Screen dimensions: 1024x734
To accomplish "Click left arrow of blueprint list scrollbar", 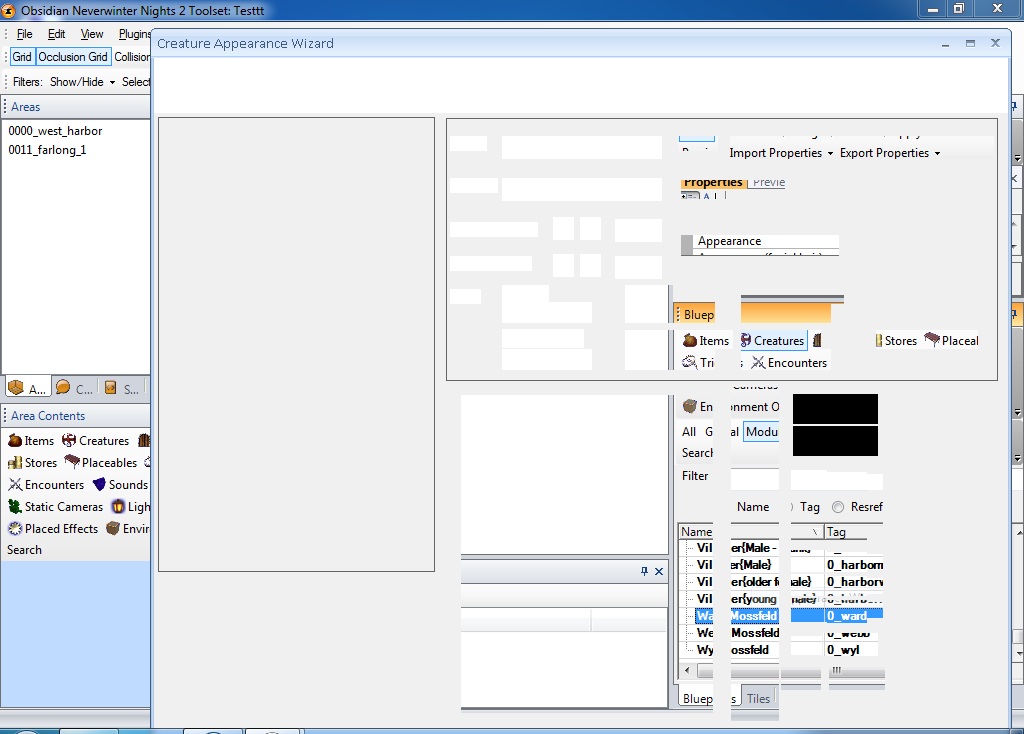I will pyautogui.click(x=686, y=670).
